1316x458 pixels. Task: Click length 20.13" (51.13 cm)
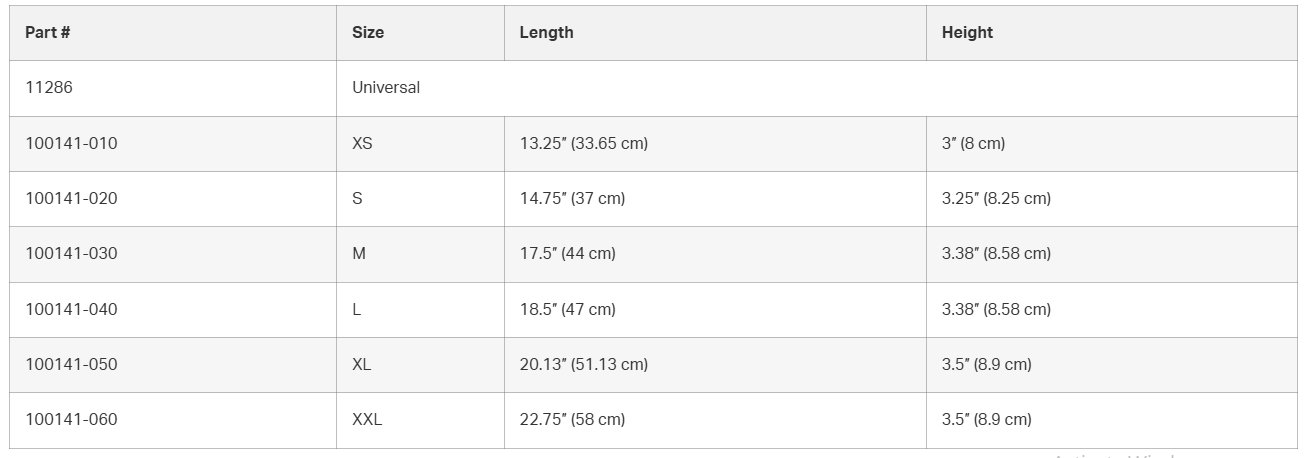click(x=583, y=364)
